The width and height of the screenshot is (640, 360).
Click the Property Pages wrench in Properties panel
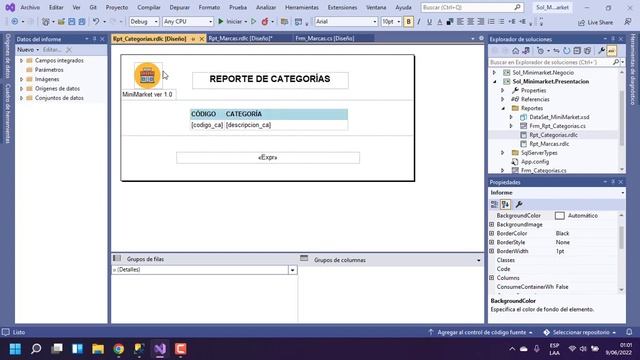[x=519, y=204]
